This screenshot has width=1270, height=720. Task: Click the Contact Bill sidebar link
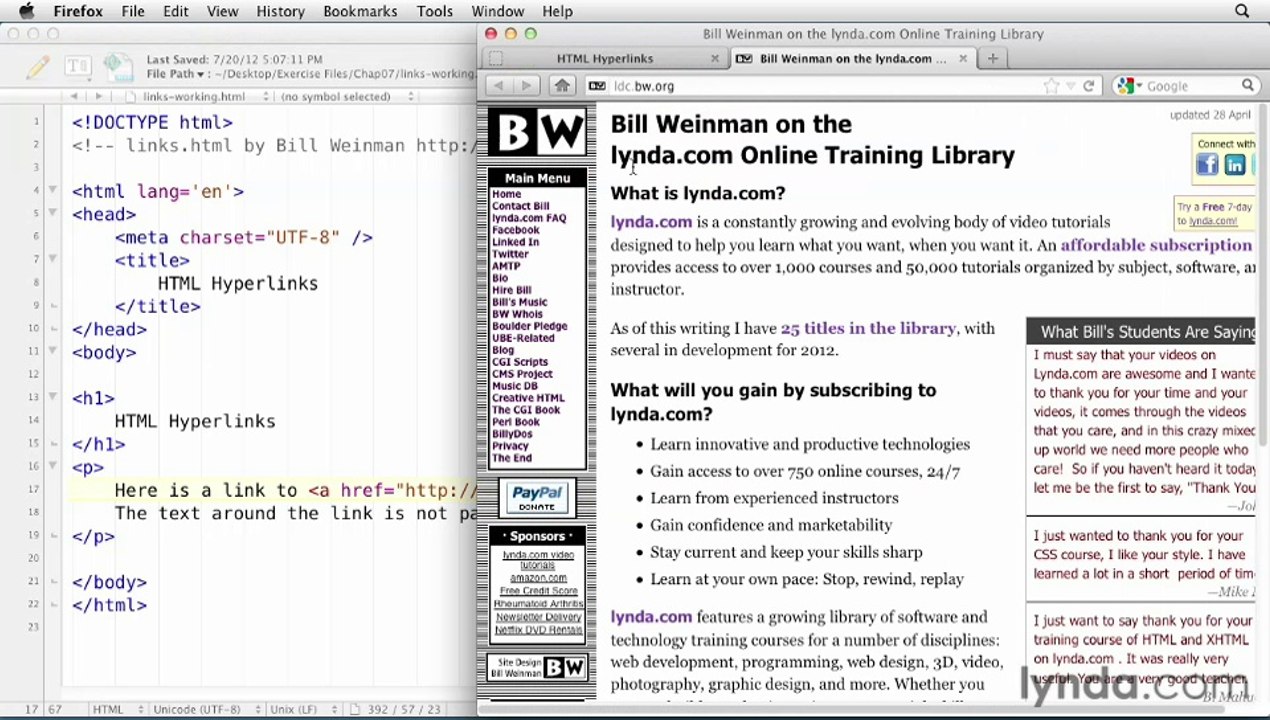point(520,206)
